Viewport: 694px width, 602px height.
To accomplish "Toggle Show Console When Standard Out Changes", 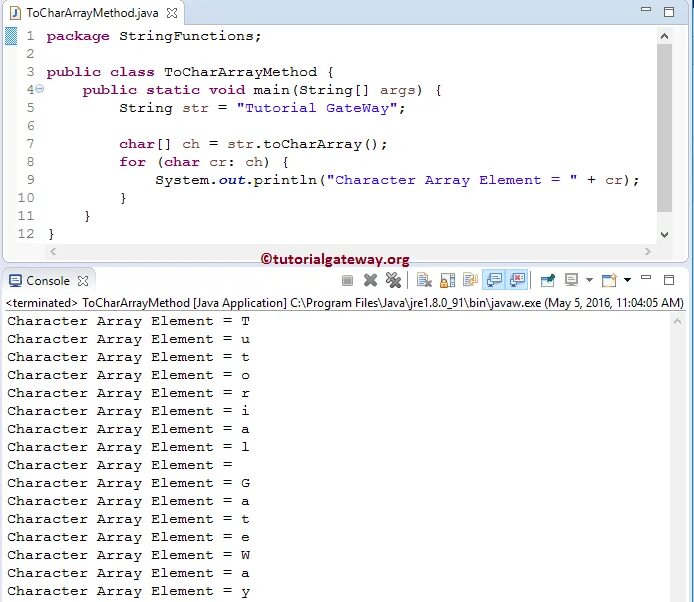I will point(494,280).
